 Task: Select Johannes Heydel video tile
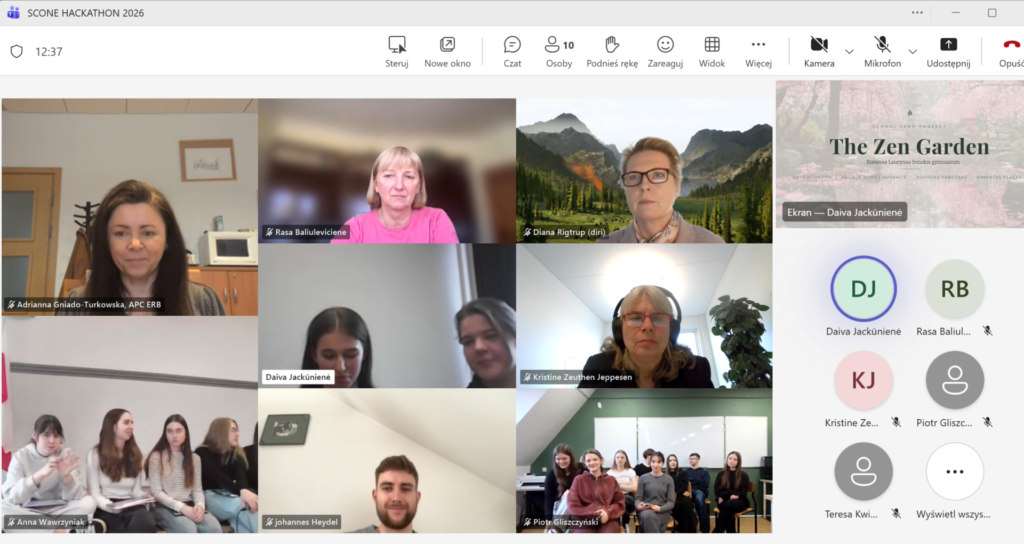click(387, 460)
